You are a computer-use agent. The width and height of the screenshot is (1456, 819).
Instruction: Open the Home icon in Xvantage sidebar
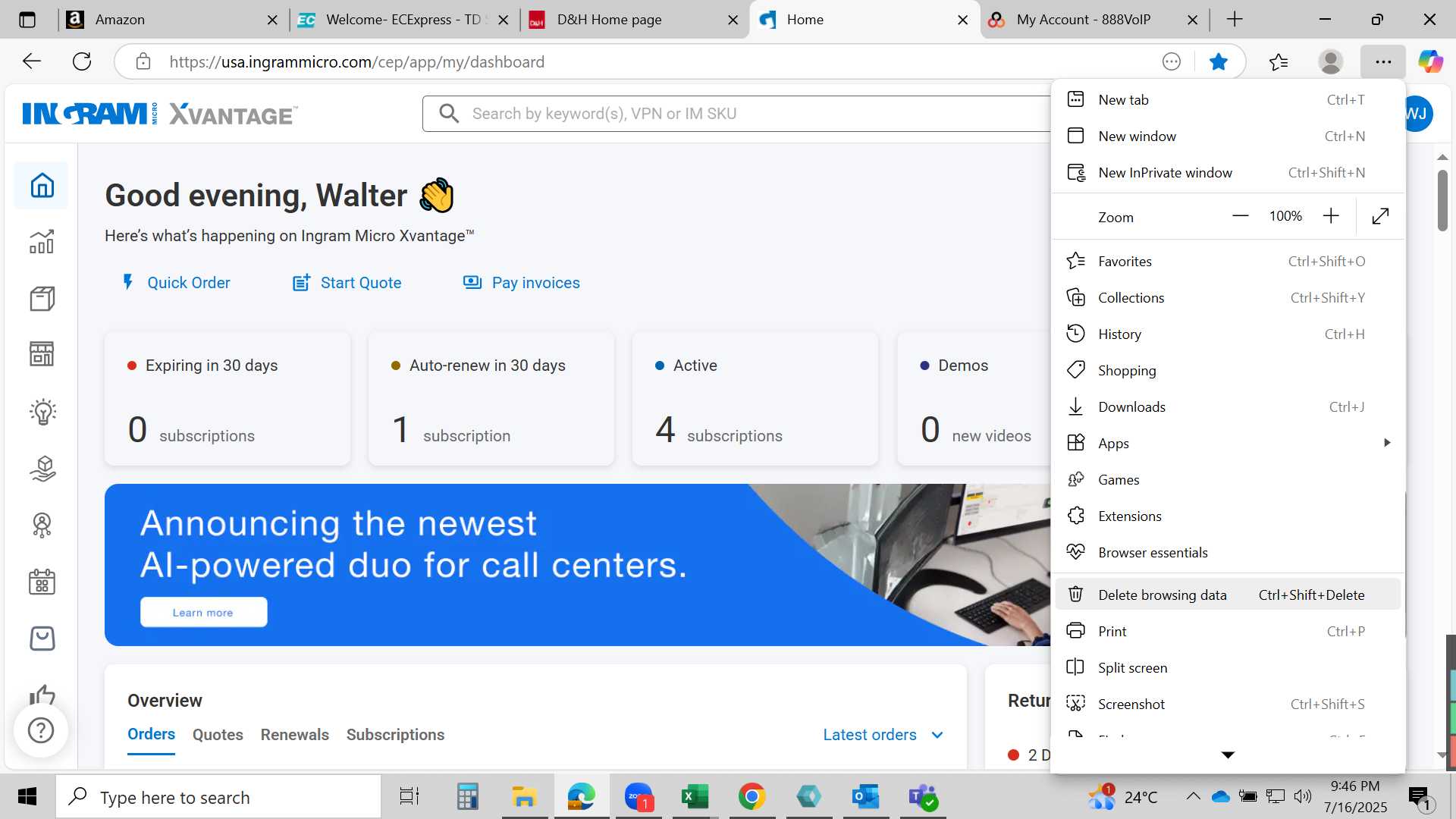[42, 185]
